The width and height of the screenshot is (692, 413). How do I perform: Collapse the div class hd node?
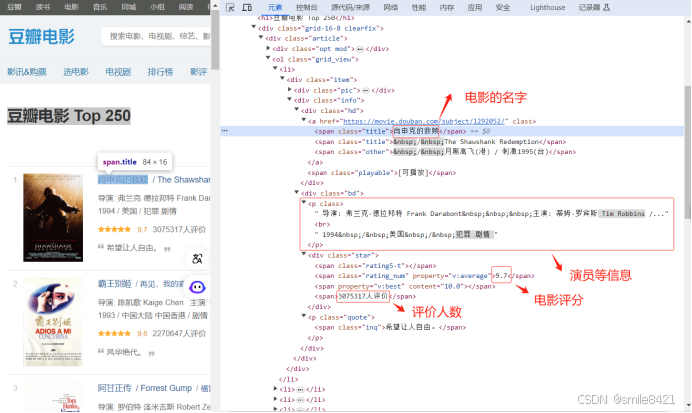pos(297,110)
